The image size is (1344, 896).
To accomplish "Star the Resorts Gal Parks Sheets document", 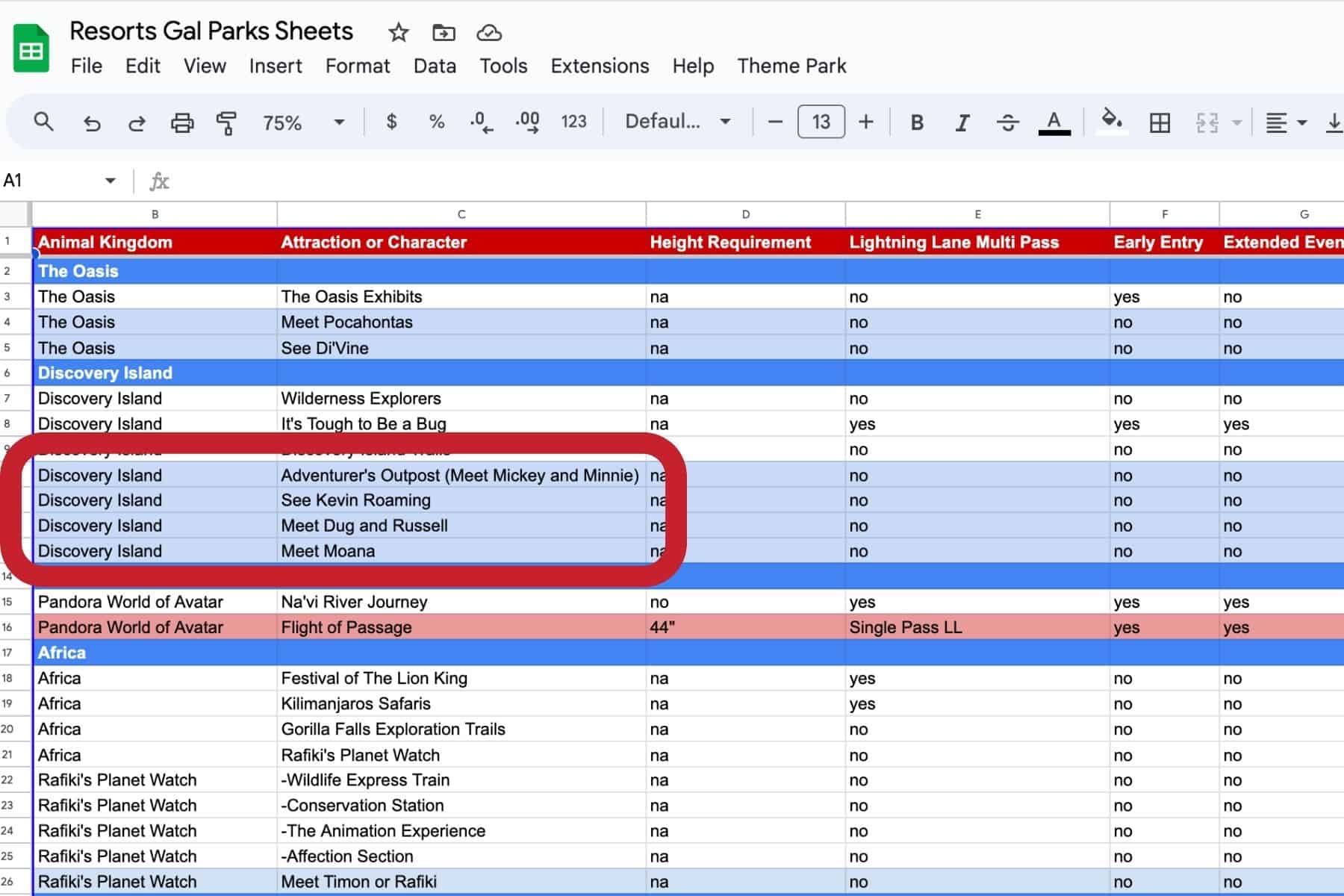I will [399, 32].
